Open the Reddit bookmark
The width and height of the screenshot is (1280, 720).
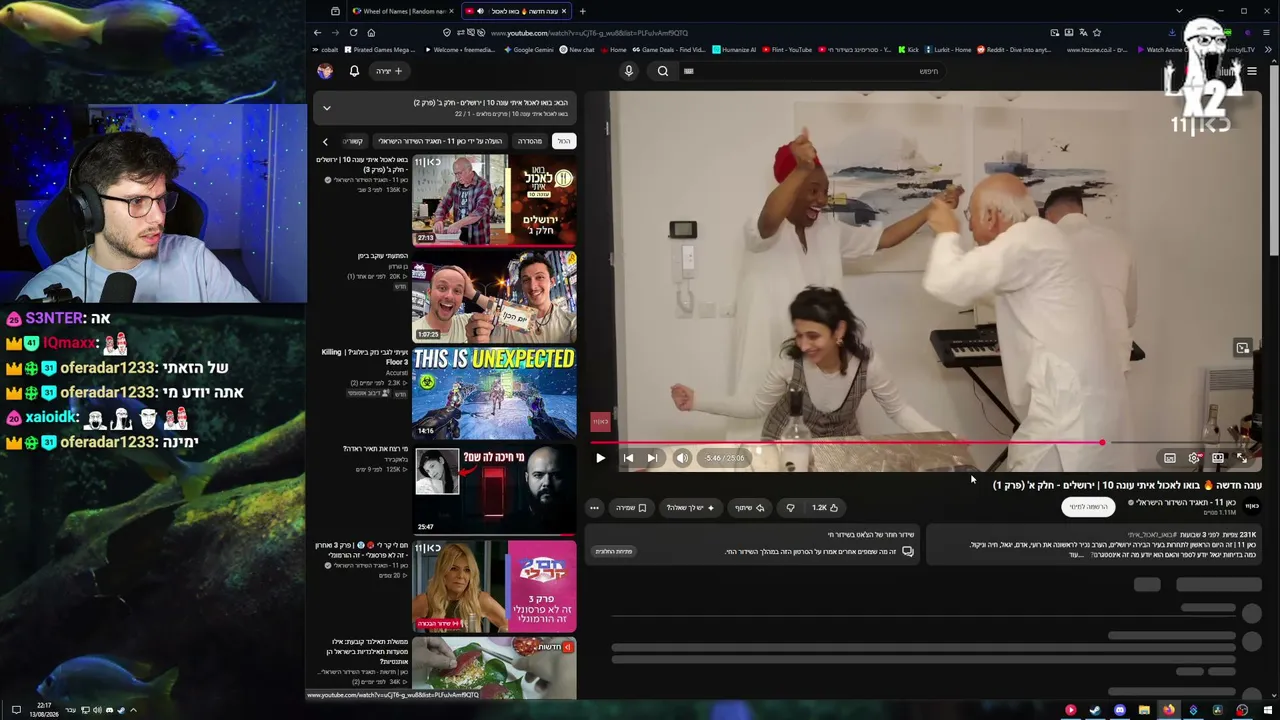pos(1013,50)
